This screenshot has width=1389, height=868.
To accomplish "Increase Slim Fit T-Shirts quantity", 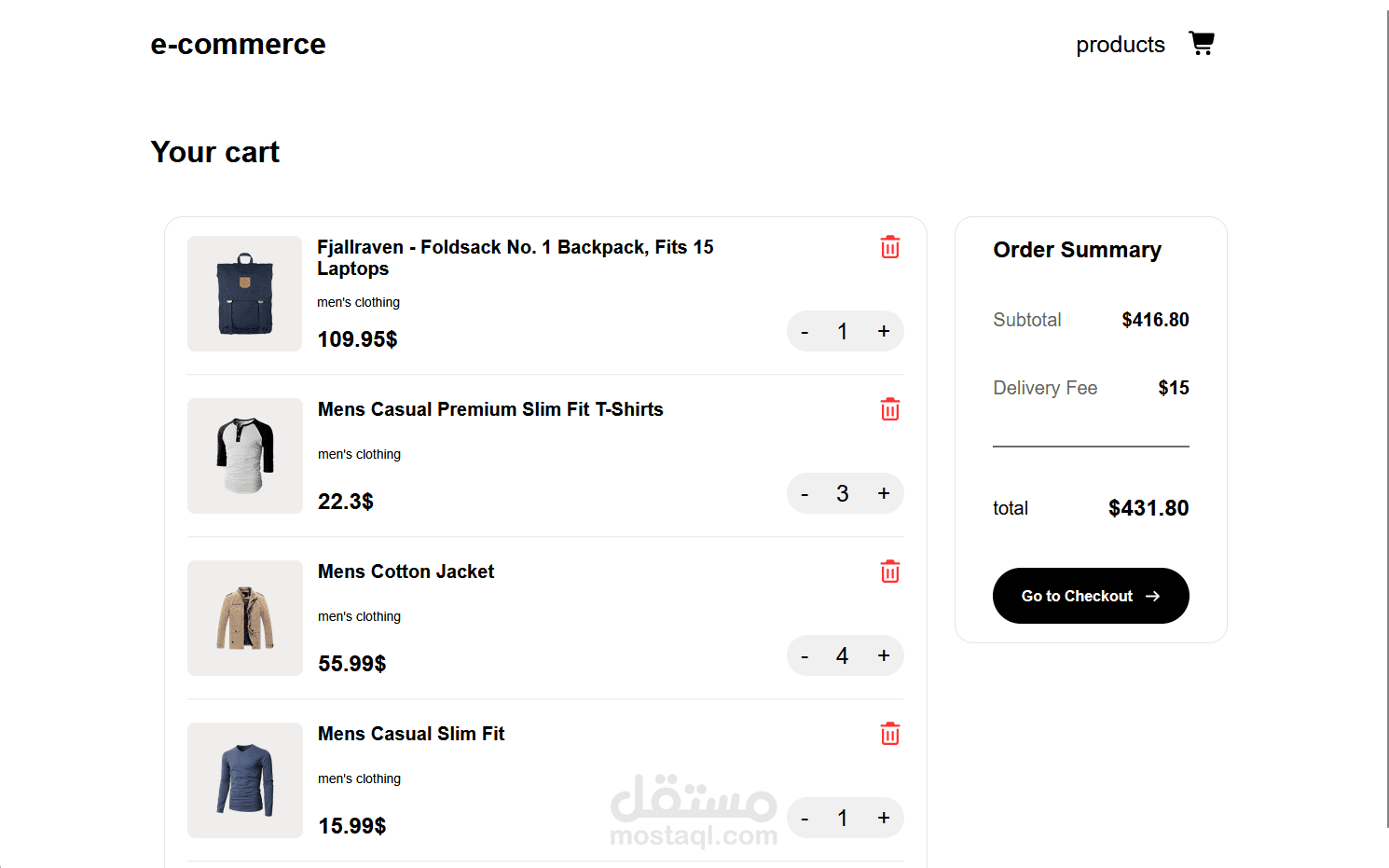I will 884,493.
